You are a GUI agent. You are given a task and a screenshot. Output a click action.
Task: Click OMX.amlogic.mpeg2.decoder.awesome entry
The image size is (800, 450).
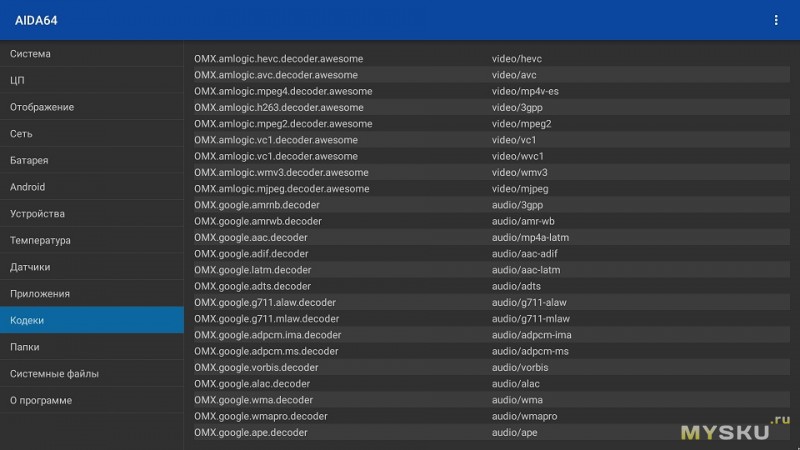coord(491,123)
